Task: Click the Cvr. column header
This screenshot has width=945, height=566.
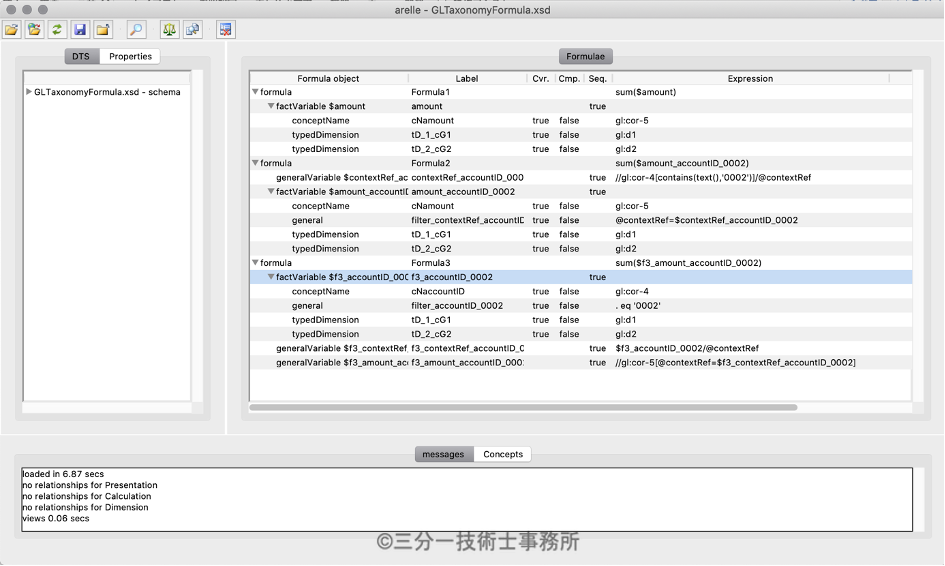Action: click(x=541, y=78)
